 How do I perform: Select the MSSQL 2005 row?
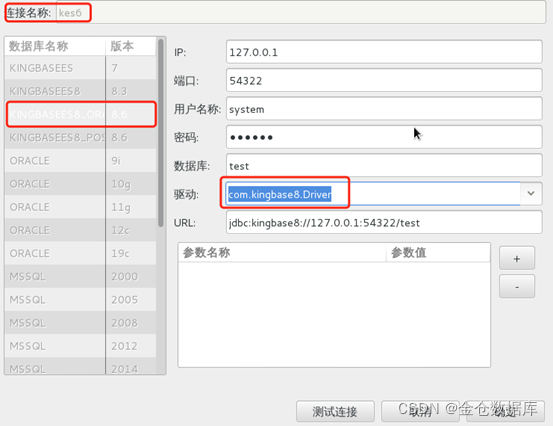[x=80, y=300]
